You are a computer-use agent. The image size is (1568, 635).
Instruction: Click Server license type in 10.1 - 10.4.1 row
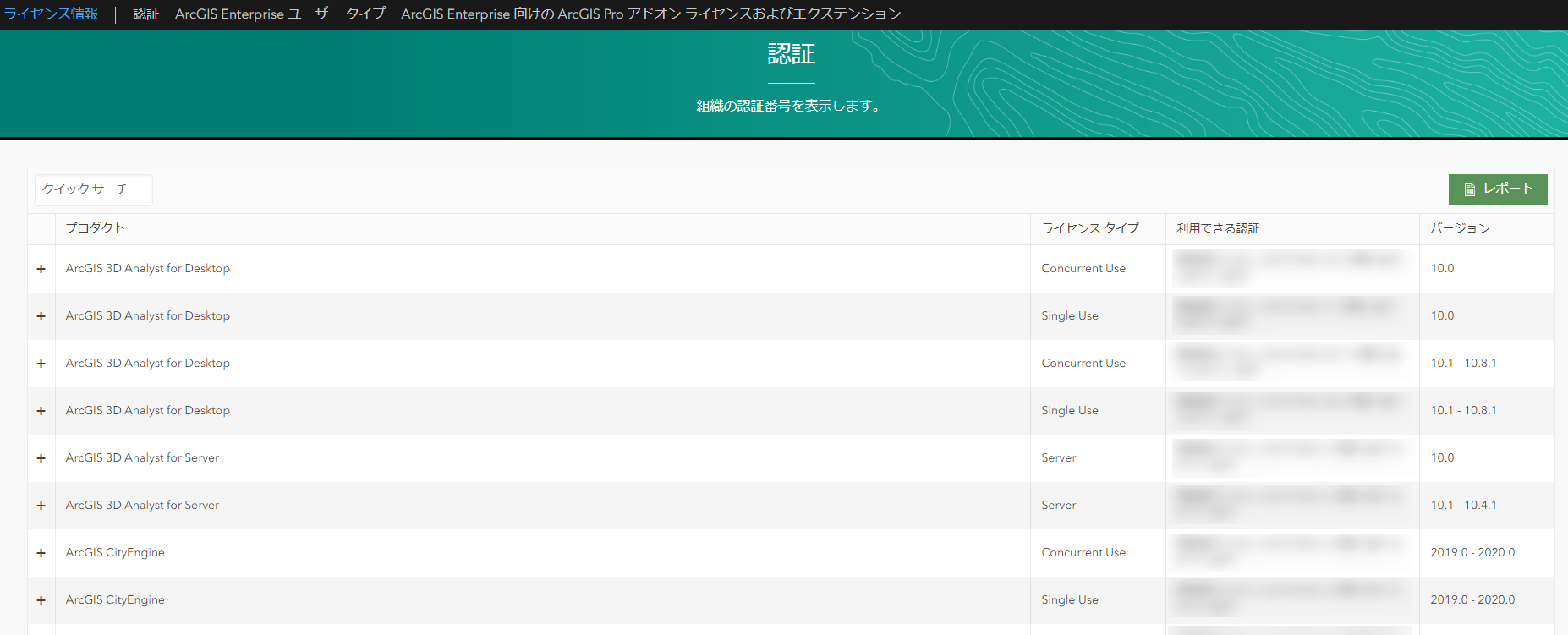click(x=1059, y=505)
